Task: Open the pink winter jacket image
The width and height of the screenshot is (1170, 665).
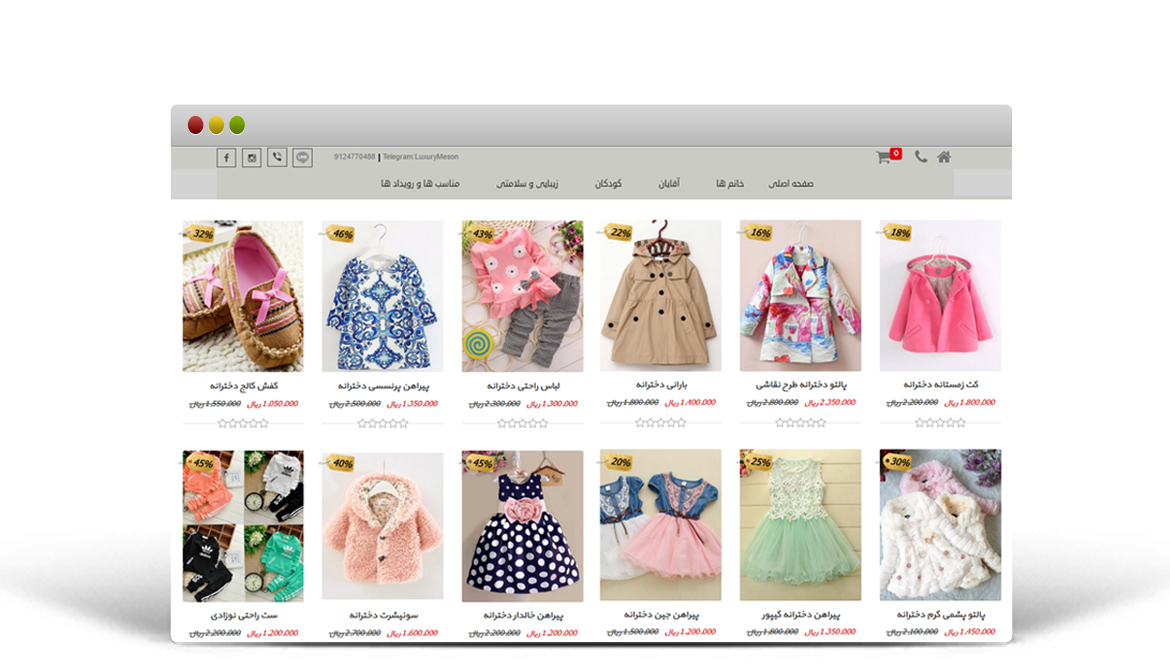Action: (940, 295)
